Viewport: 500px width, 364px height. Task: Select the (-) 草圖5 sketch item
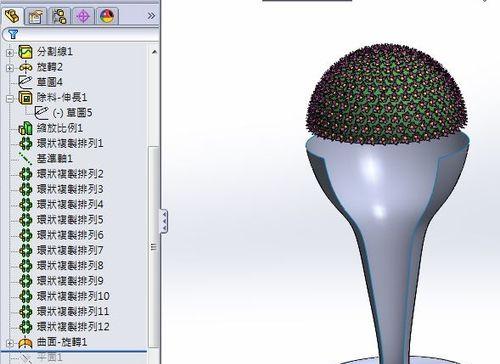point(64,113)
